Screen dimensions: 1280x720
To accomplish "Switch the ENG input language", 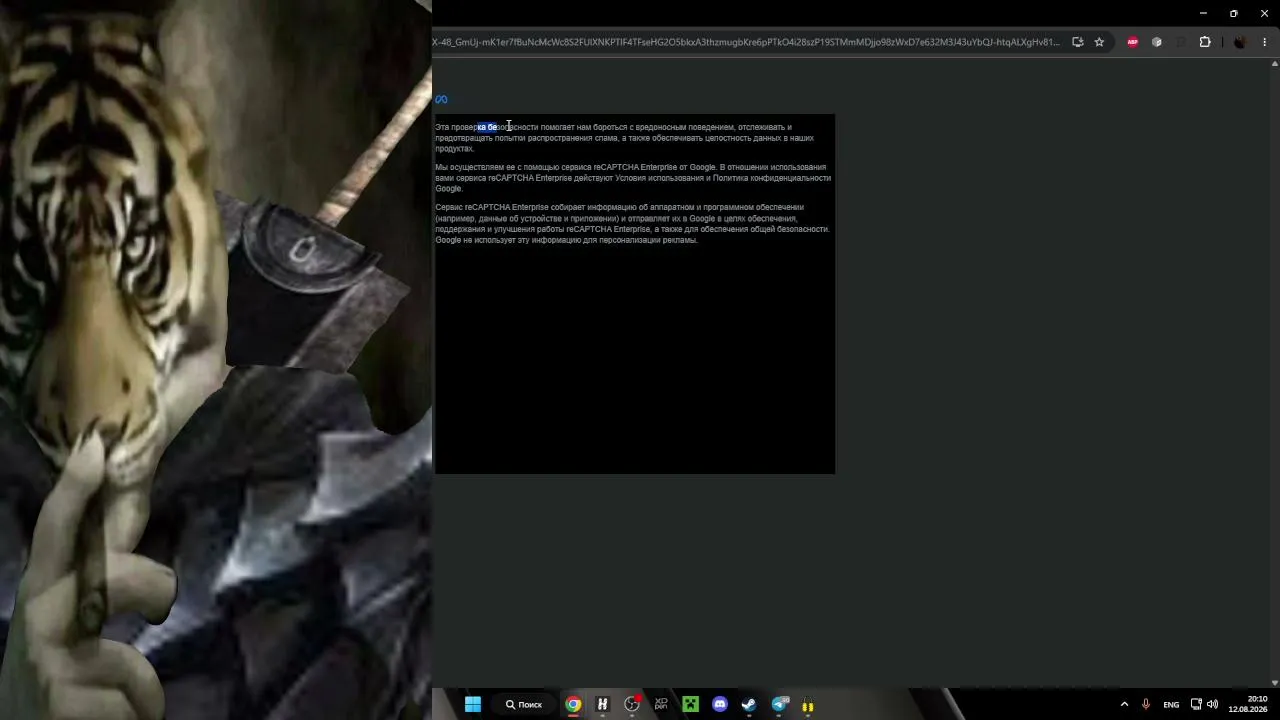I will pos(1171,705).
